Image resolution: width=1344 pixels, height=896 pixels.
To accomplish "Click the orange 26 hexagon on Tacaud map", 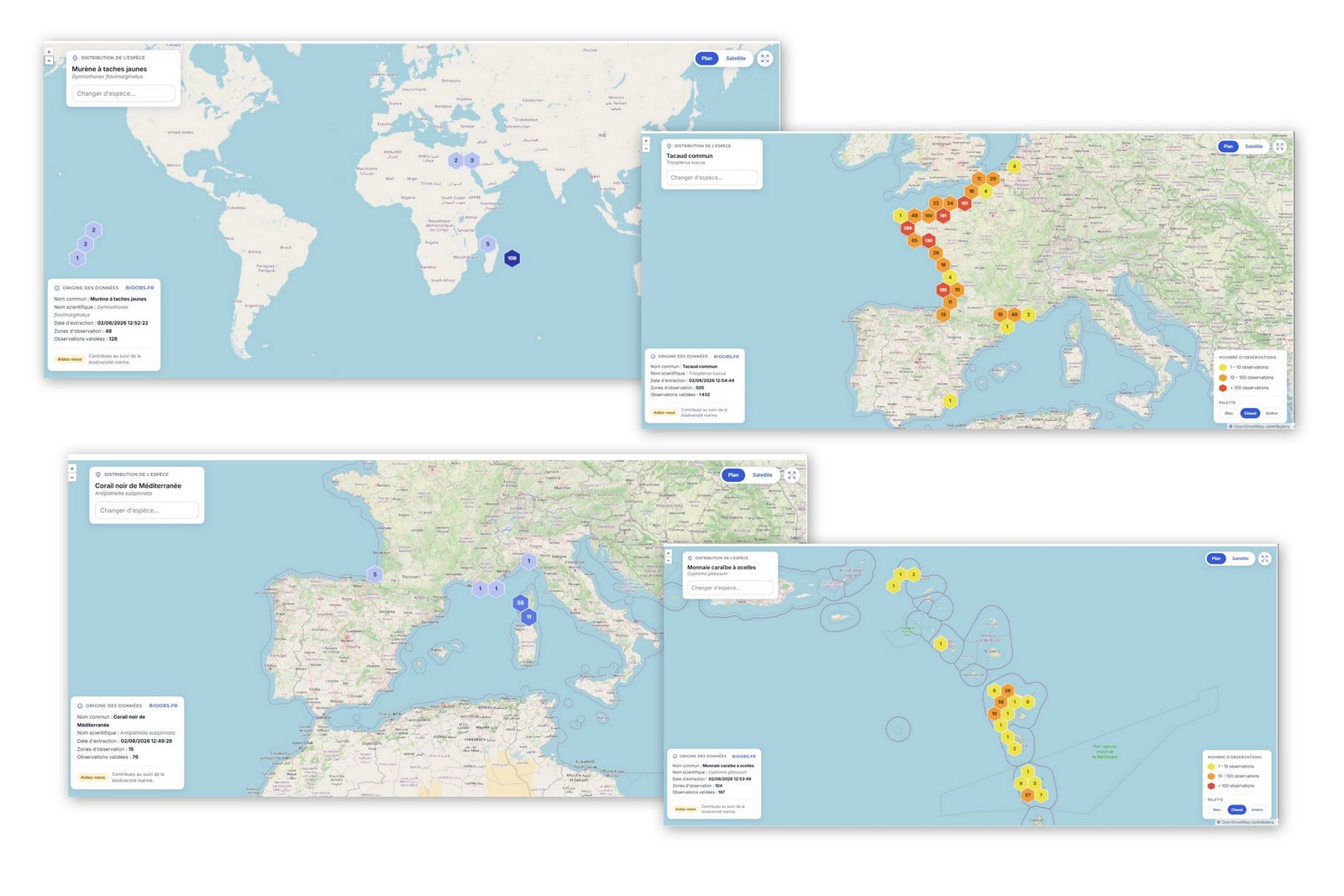I will (x=936, y=253).
